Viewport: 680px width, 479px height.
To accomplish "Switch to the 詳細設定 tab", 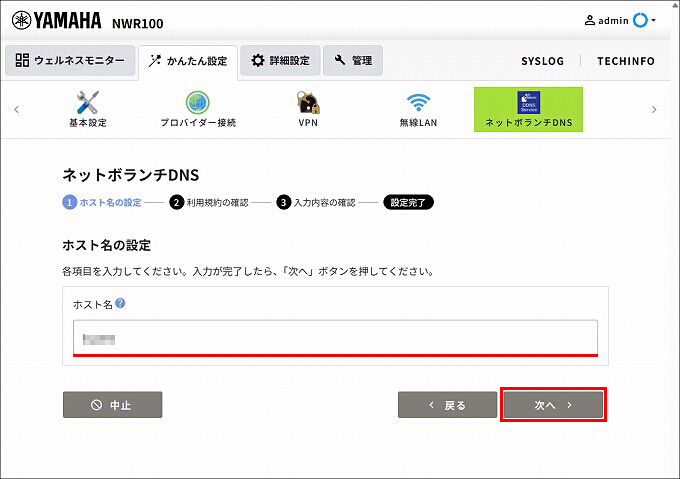I will (280, 60).
